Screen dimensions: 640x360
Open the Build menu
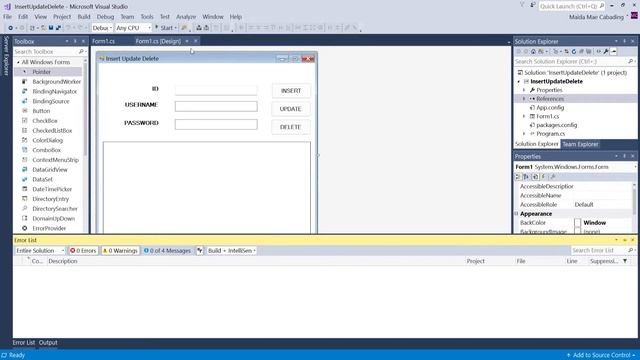(84, 17)
